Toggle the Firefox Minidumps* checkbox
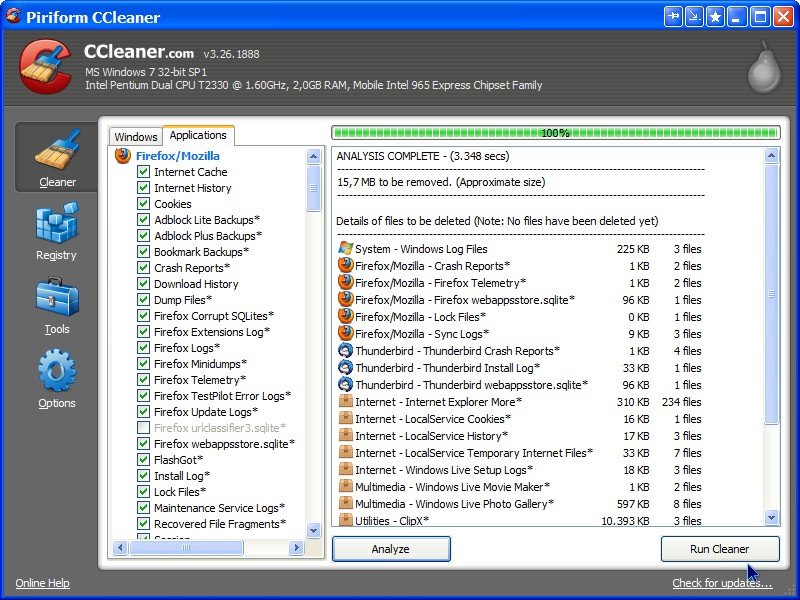This screenshot has height=600, width=800. point(143,363)
